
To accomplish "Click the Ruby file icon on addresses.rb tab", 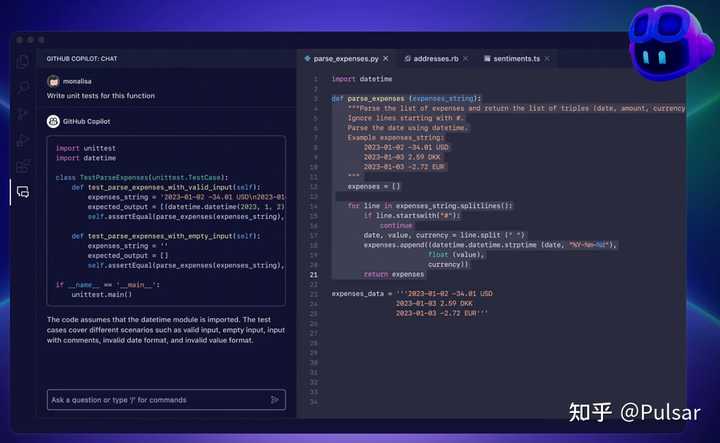I will [x=407, y=59].
